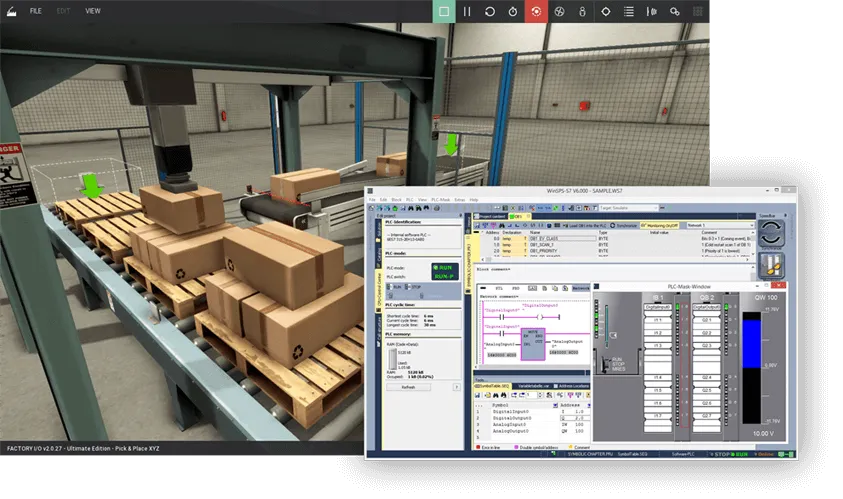The height and width of the screenshot is (499, 843).
Task: Toggle the actuator tags icon in toolbar
Action: pos(582,11)
